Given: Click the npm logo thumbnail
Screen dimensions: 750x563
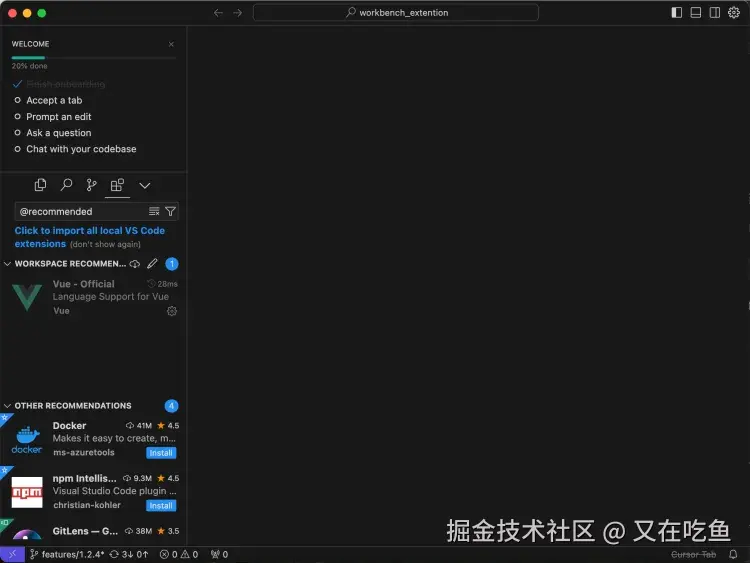Looking at the screenshot, I should coord(27,492).
